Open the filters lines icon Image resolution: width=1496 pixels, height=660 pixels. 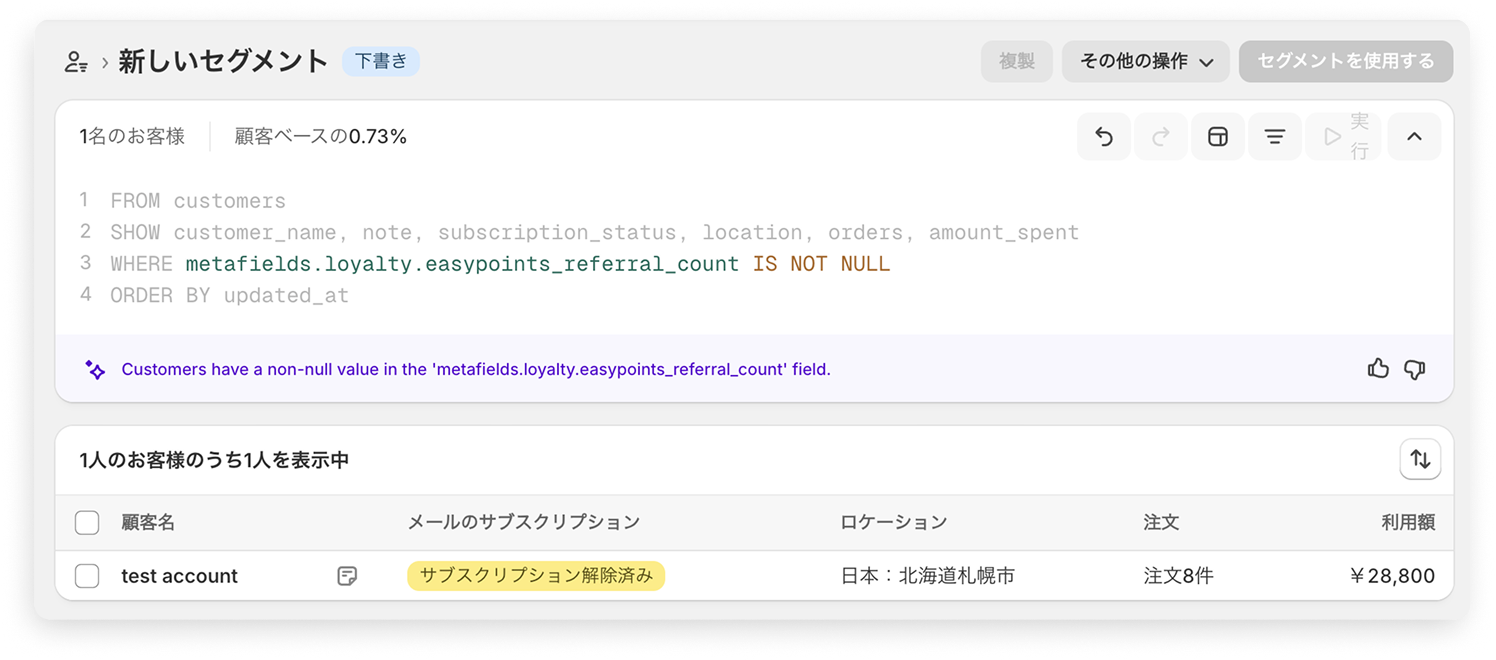(x=1275, y=137)
